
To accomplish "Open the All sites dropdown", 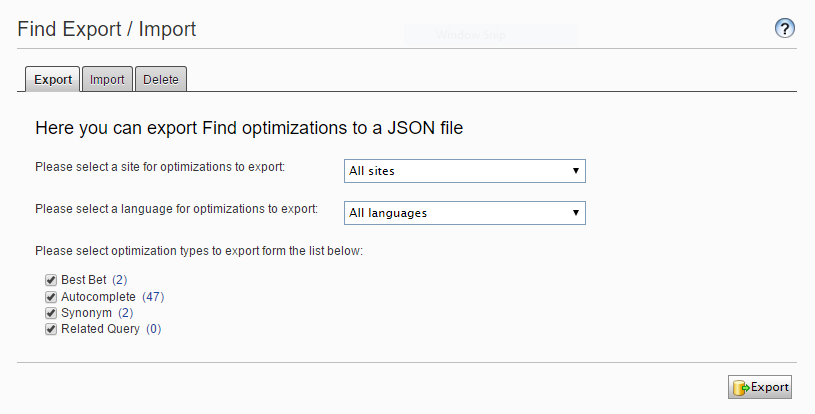I will click(x=464, y=171).
